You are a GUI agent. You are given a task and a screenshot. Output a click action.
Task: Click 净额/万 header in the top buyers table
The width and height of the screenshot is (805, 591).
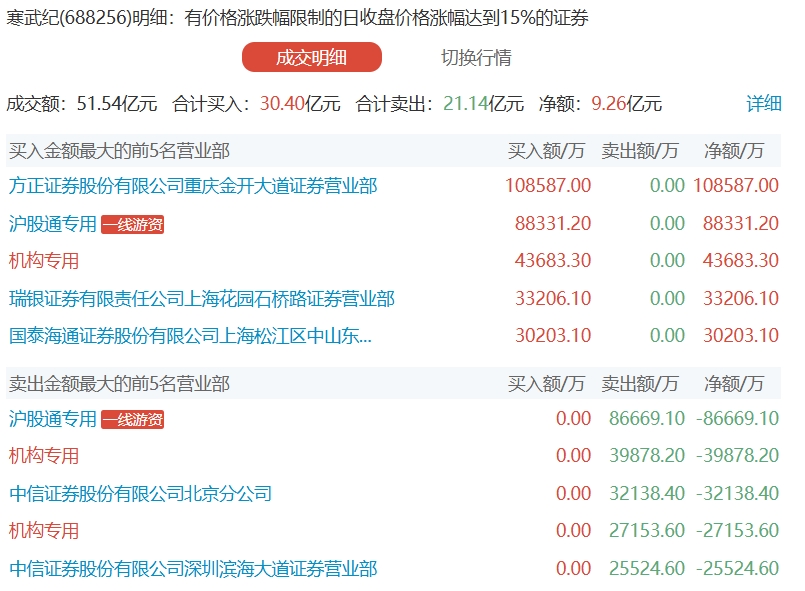734,151
